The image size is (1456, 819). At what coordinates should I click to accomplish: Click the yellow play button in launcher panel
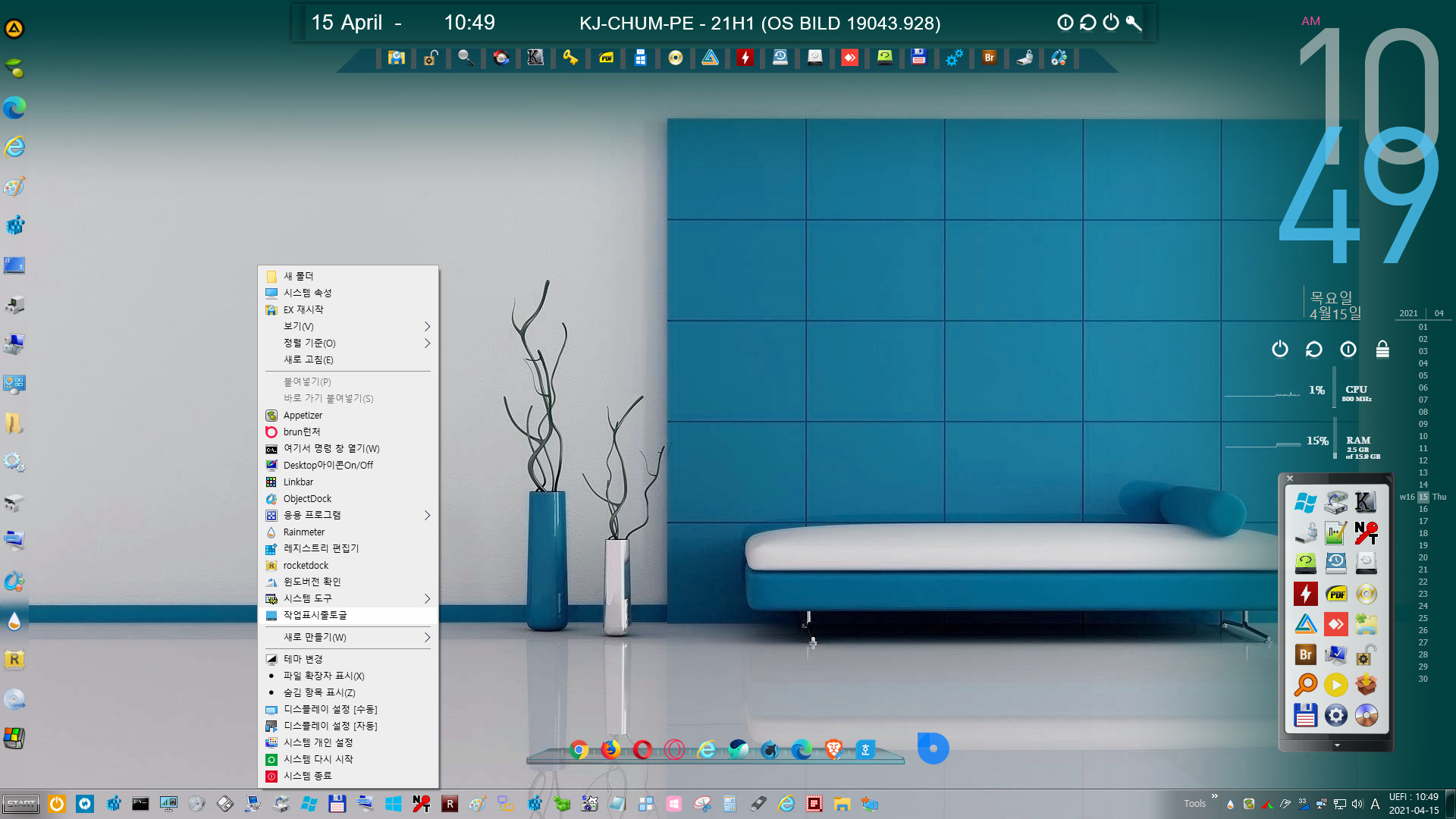[x=1335, y=685]
